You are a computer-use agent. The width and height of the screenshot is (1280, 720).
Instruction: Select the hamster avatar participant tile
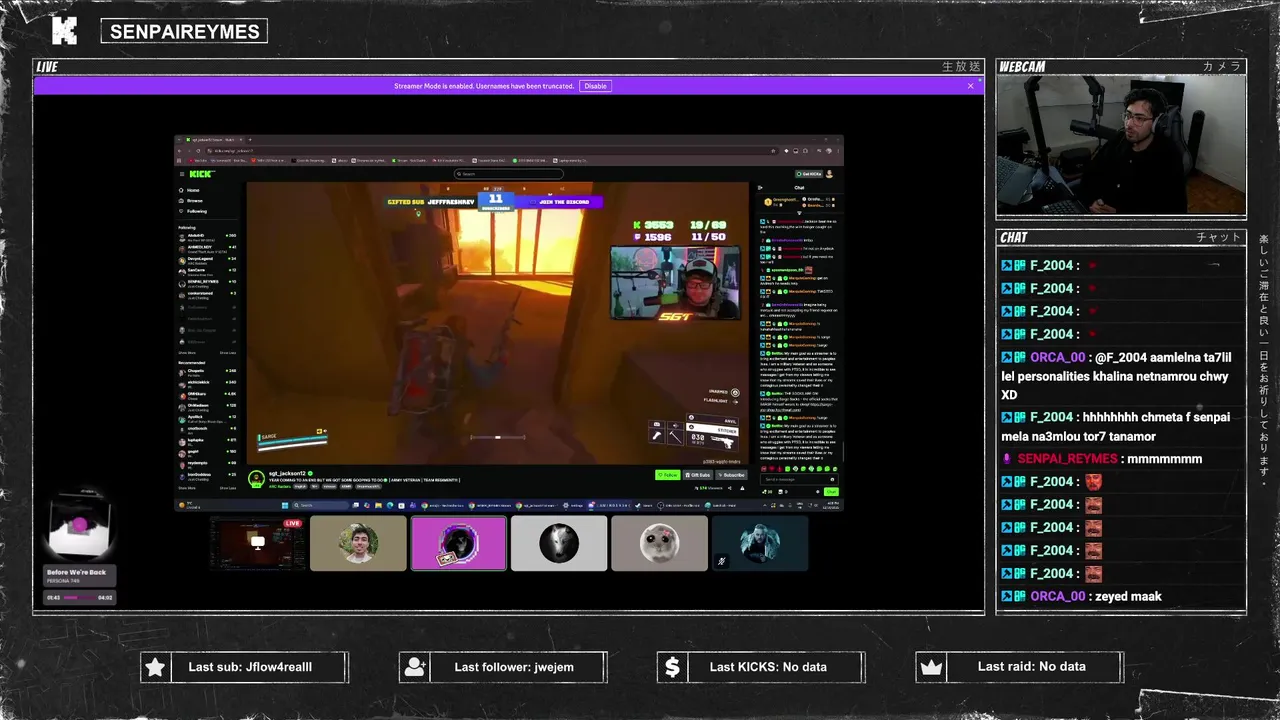pyautogui.click(x=659, y=543)
